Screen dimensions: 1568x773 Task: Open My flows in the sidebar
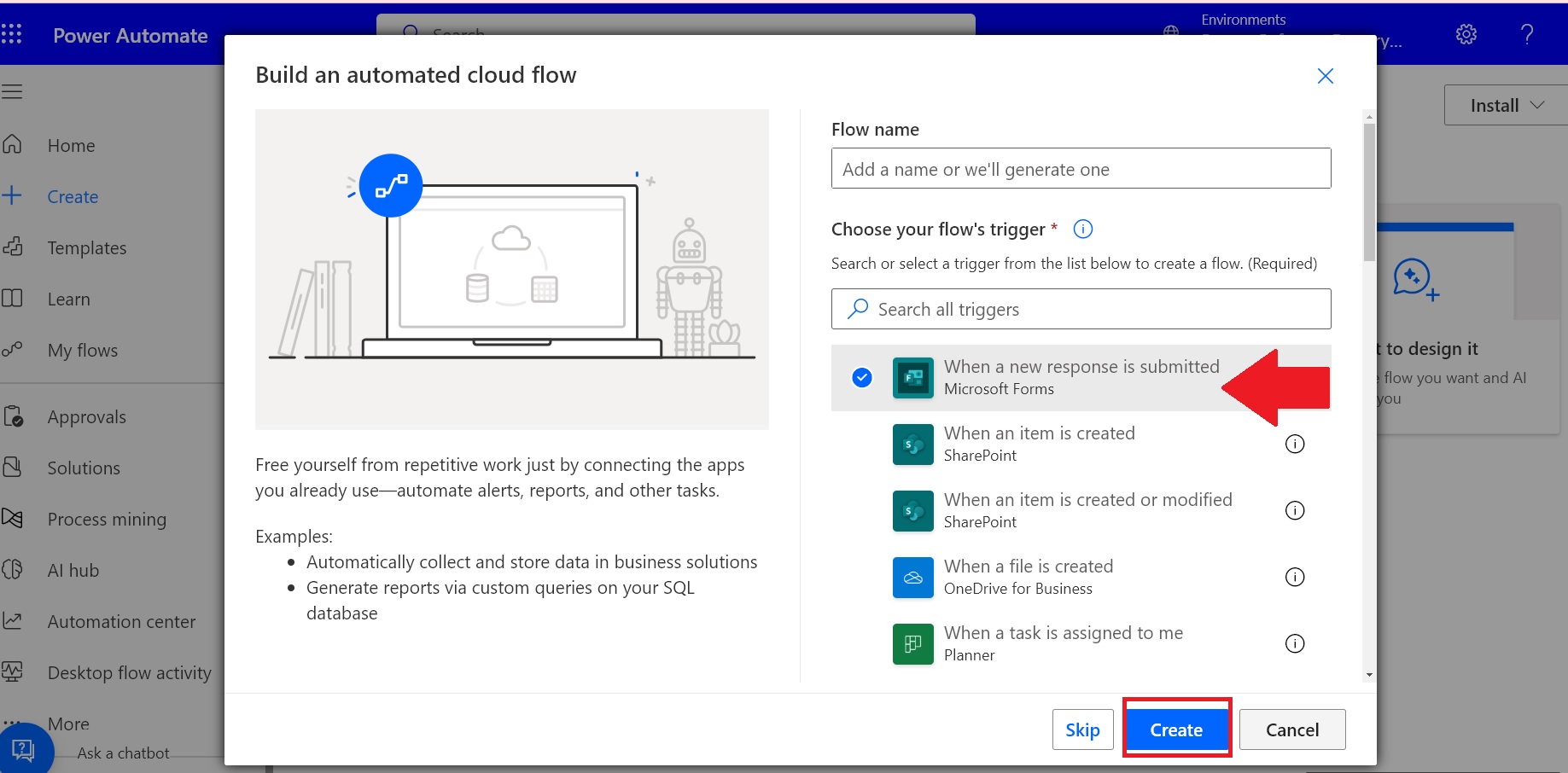point(82,350)
